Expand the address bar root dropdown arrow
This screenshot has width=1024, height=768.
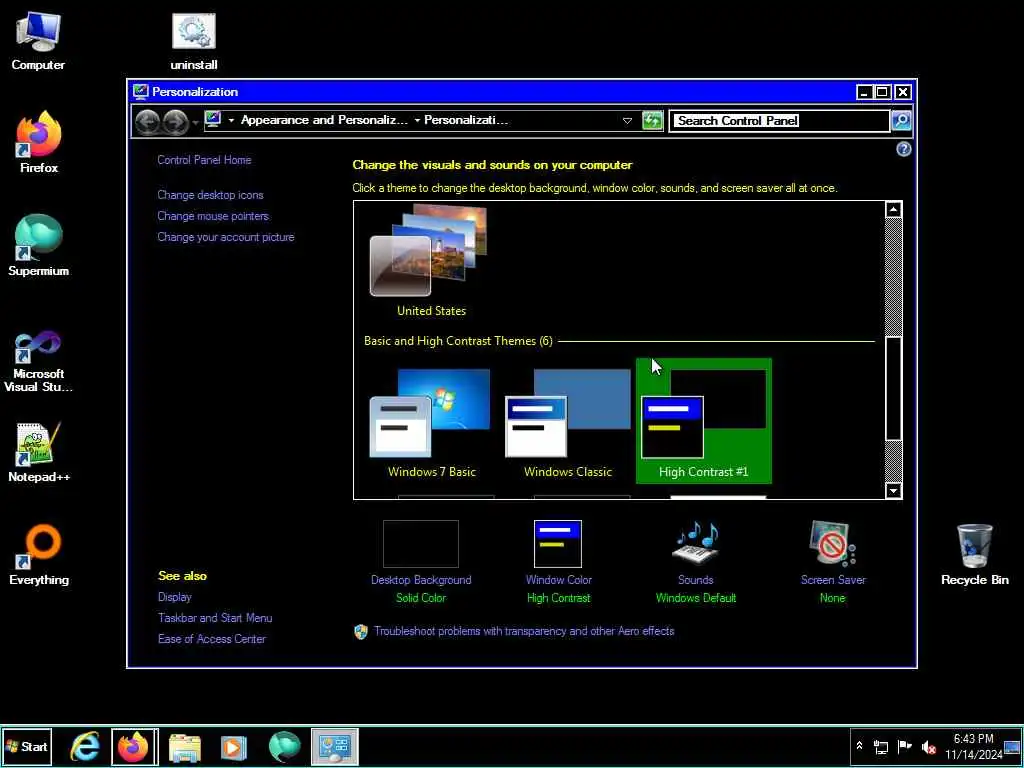coord(231,120)
